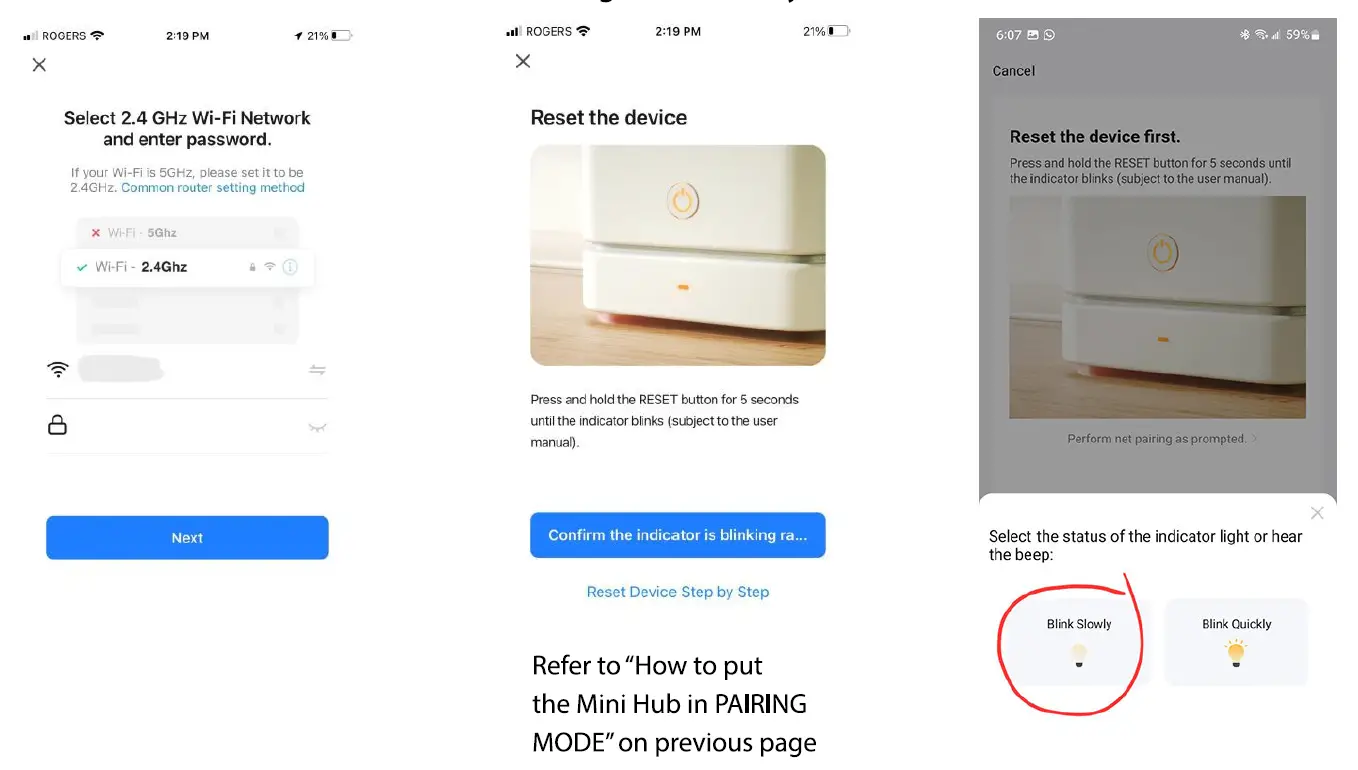Screen dimensions: 1358x770
Task: Click the Next button
Action: (187, 538)
